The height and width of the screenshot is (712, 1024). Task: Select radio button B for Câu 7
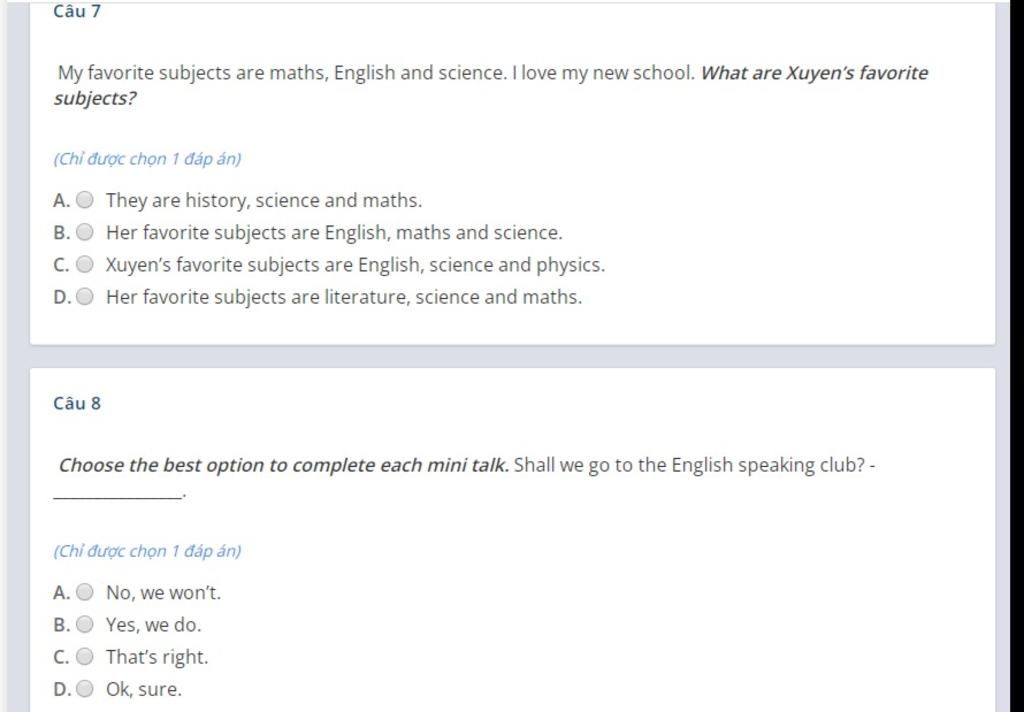tap(85, 232)
